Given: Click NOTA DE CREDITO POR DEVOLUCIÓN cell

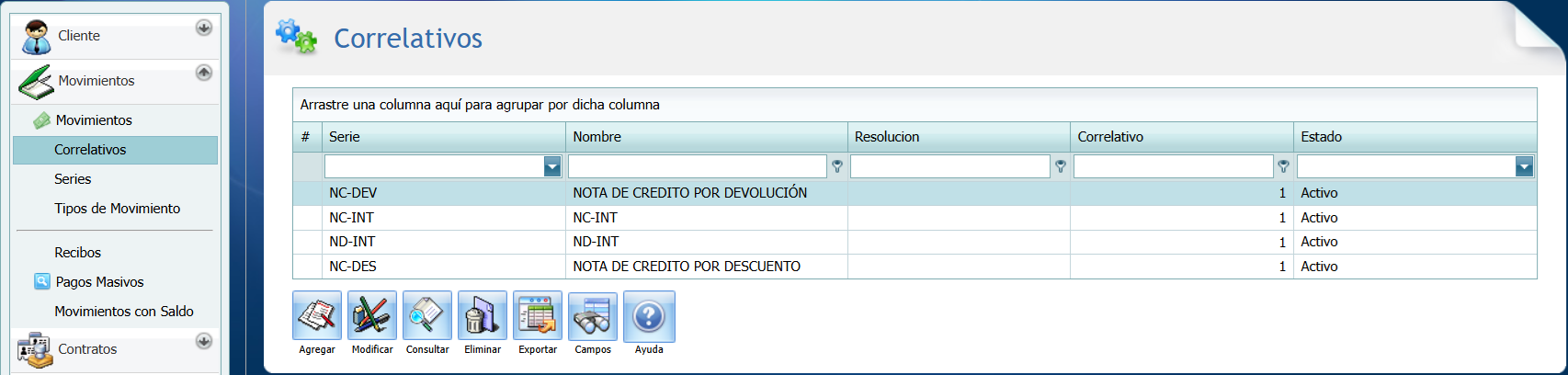Looking at the screenshot, I should 707,193.
